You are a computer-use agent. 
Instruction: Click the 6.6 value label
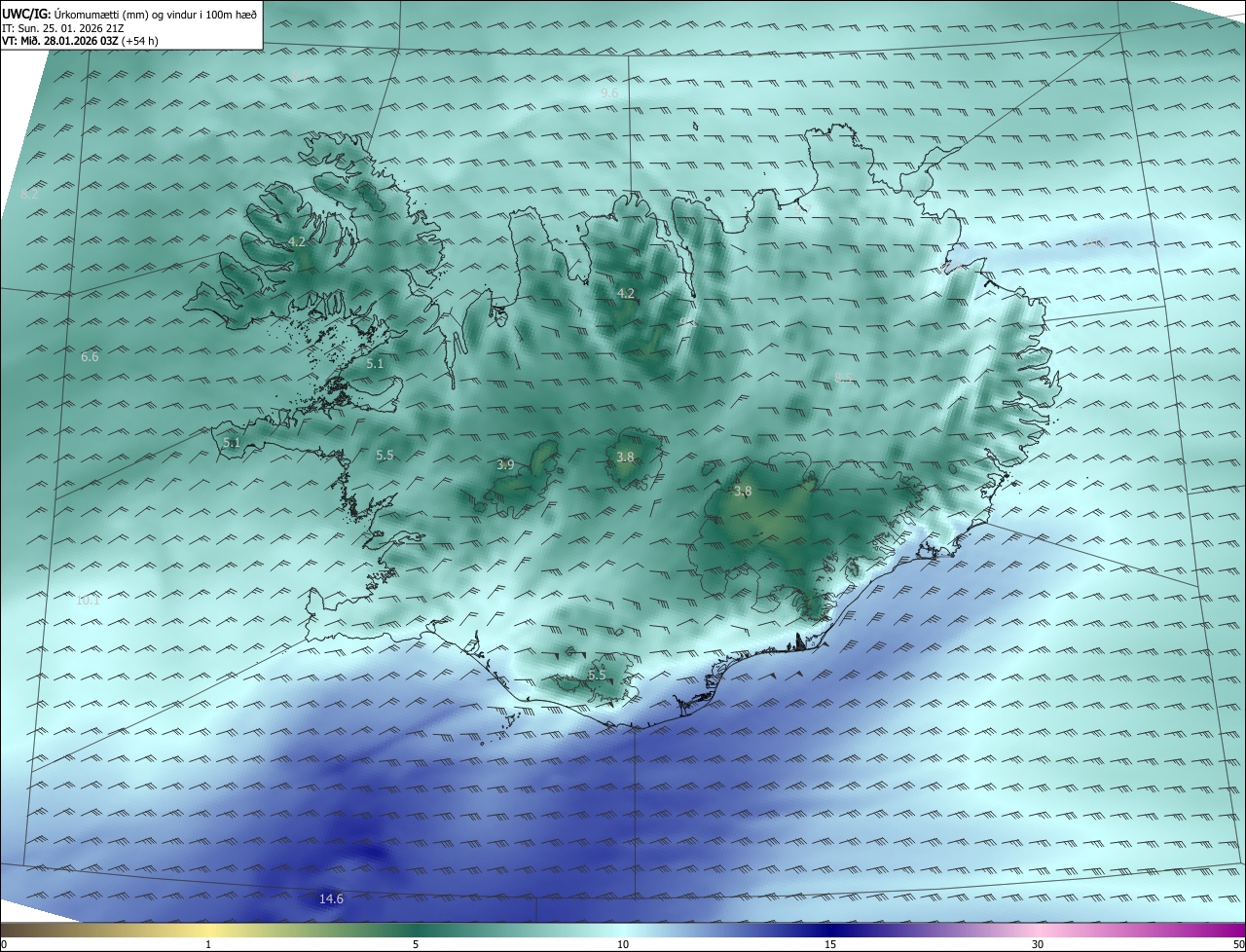pyautogui.click(x=90, y=357)
